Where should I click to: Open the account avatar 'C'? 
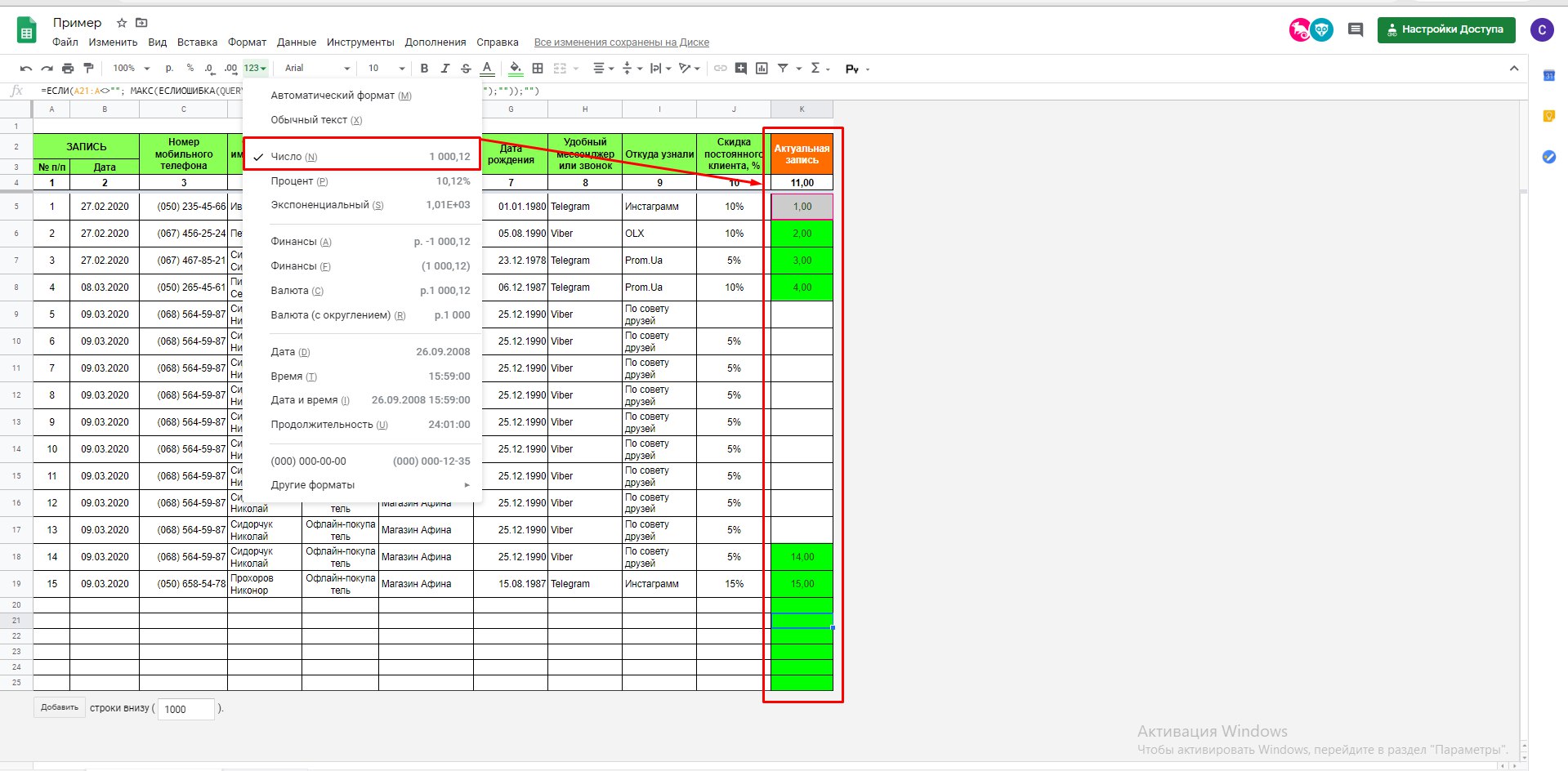[1542, 30]
